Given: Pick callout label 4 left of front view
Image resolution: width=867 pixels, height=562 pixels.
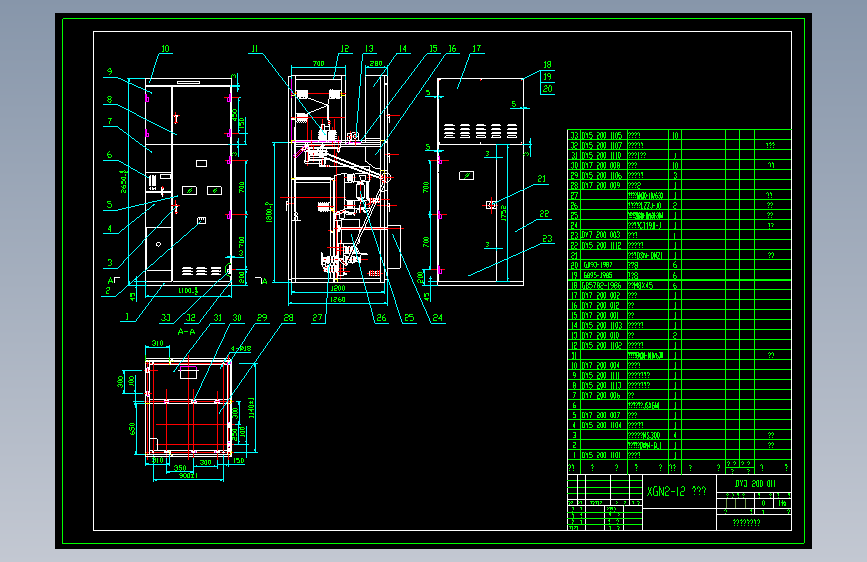Looking at the screenshot, I should click(109, 228).
